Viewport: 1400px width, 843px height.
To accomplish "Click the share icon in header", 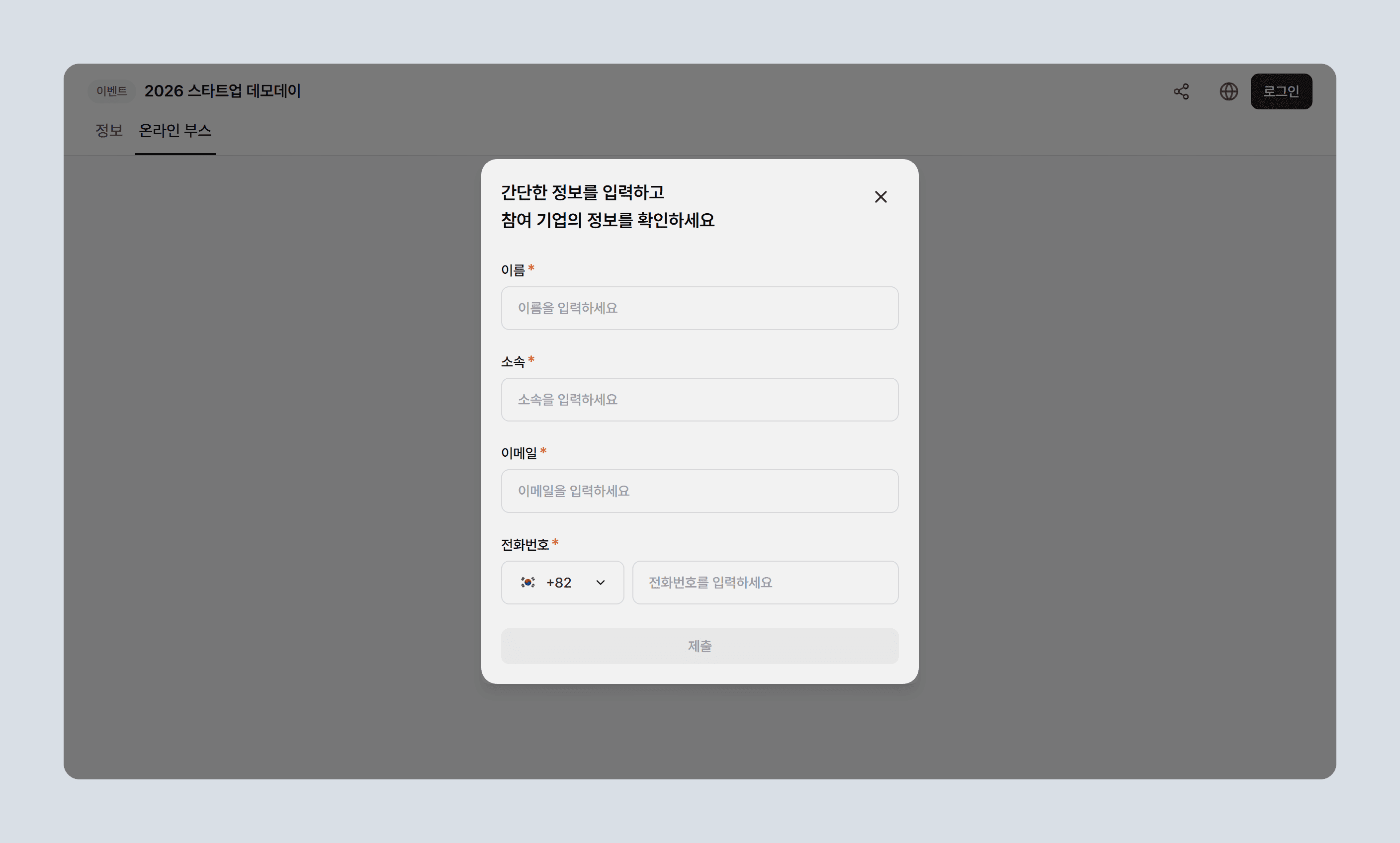I will (x=1181, y=91).
